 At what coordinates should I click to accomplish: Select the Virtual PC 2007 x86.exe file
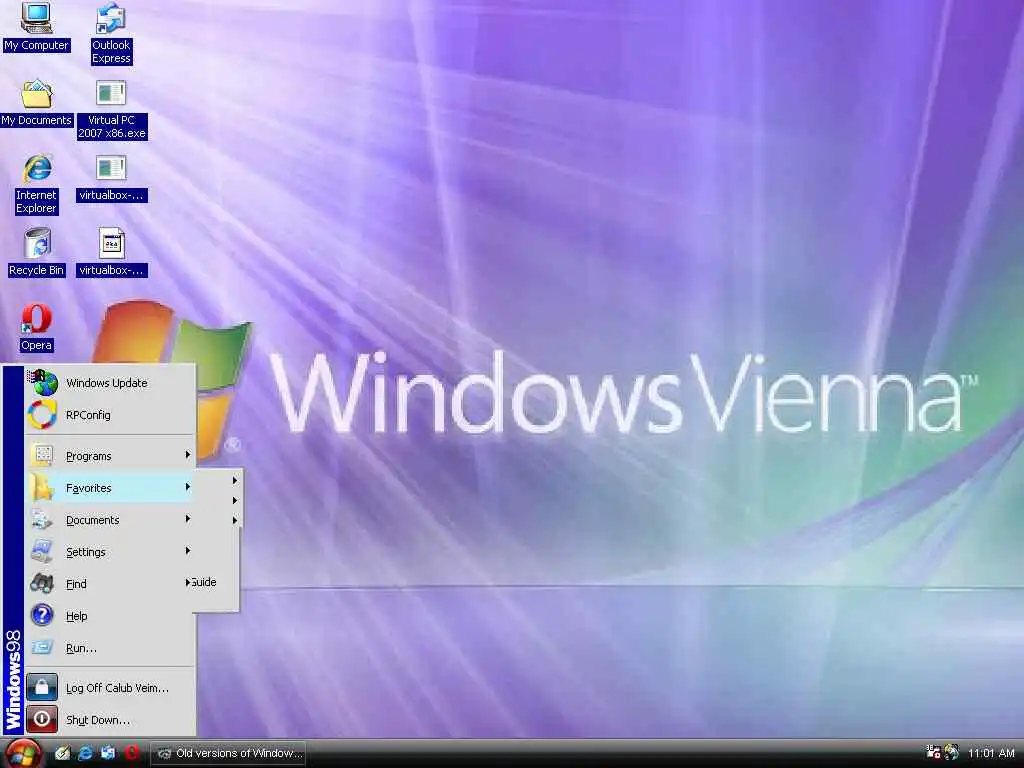pyautogui.click(x=112, y=109)
